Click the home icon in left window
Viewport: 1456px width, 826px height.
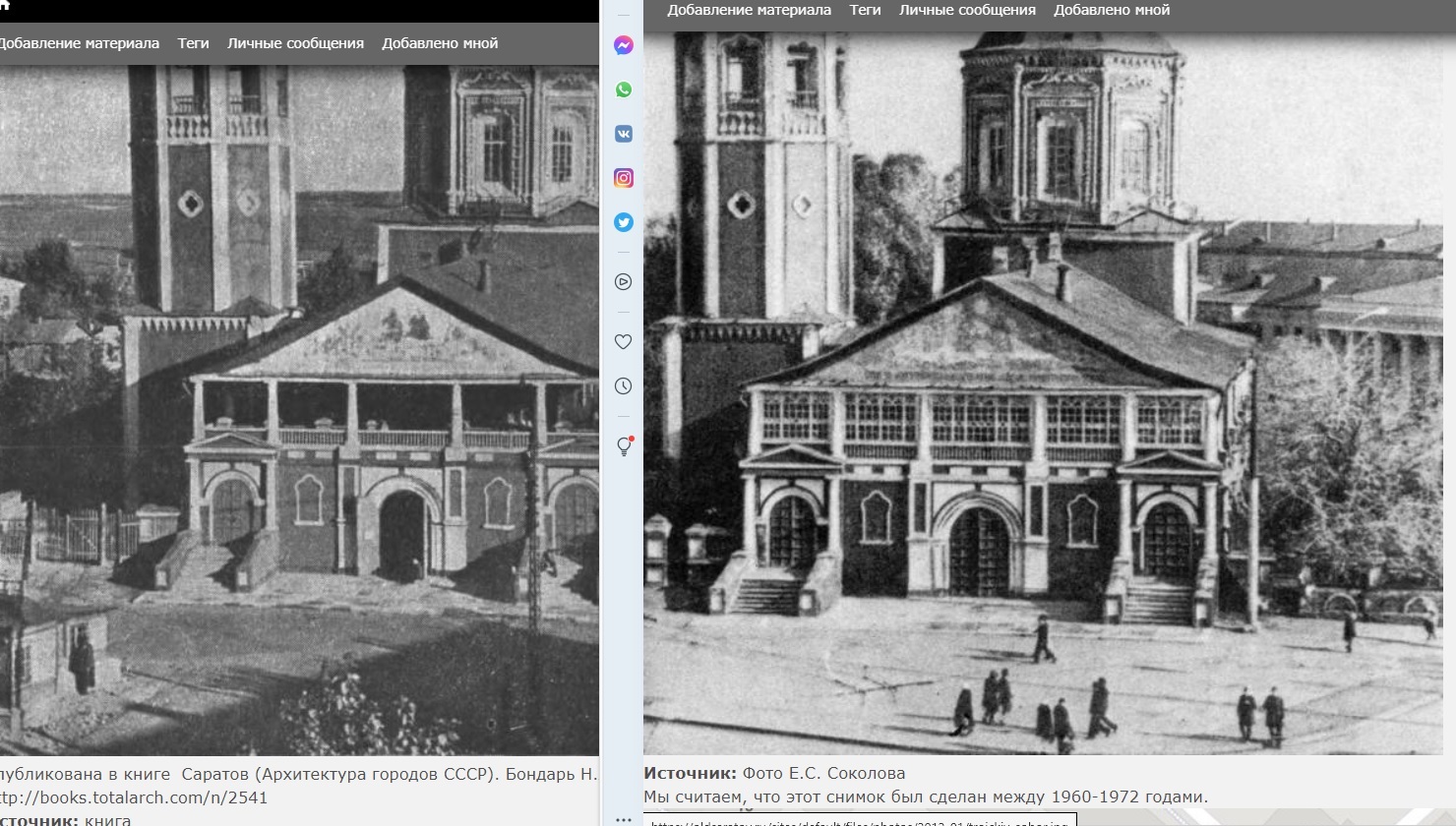click(4, 8)
